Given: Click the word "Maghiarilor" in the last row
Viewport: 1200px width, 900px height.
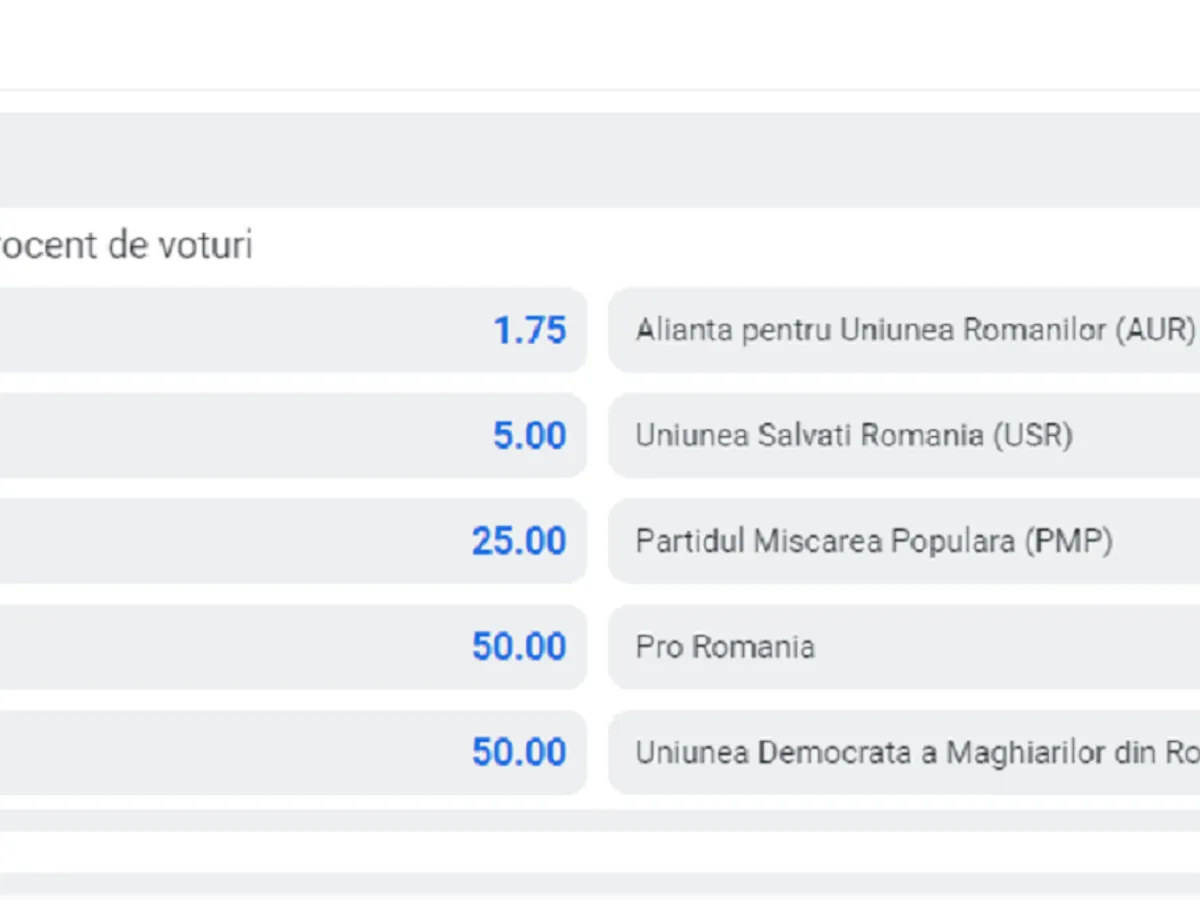Looking at the screenshot, I should [x=1026, y=753].
